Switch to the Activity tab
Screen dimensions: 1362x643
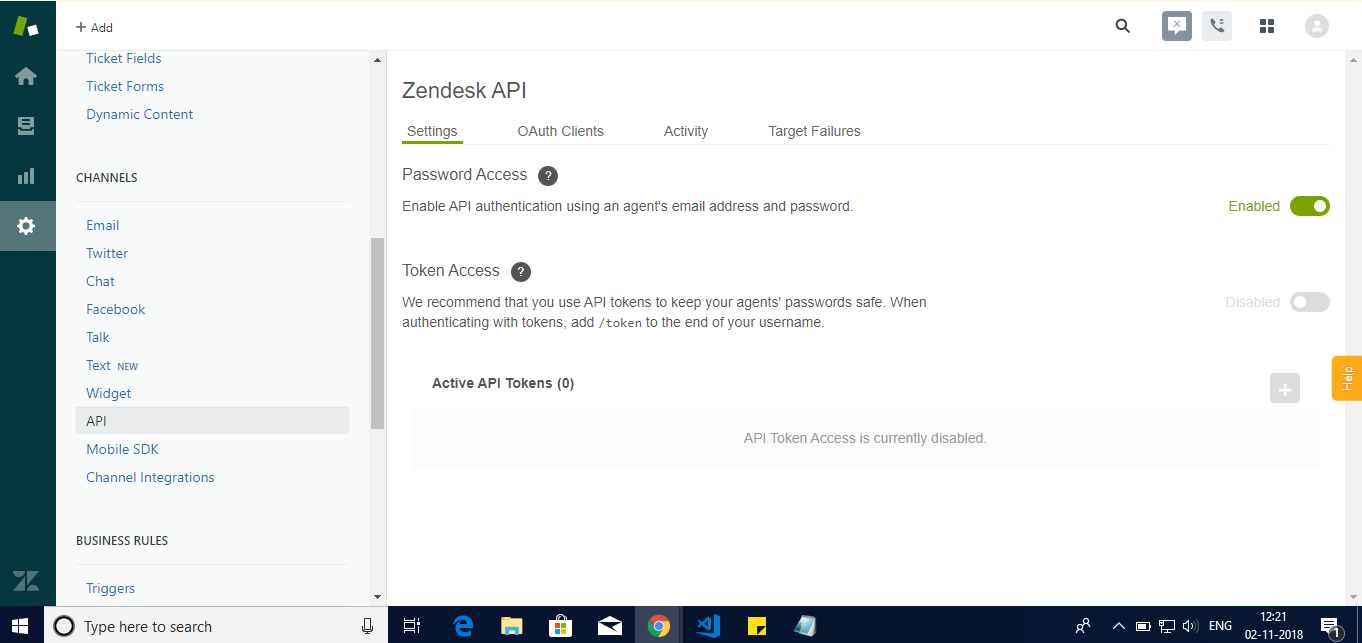click(686, 131)
